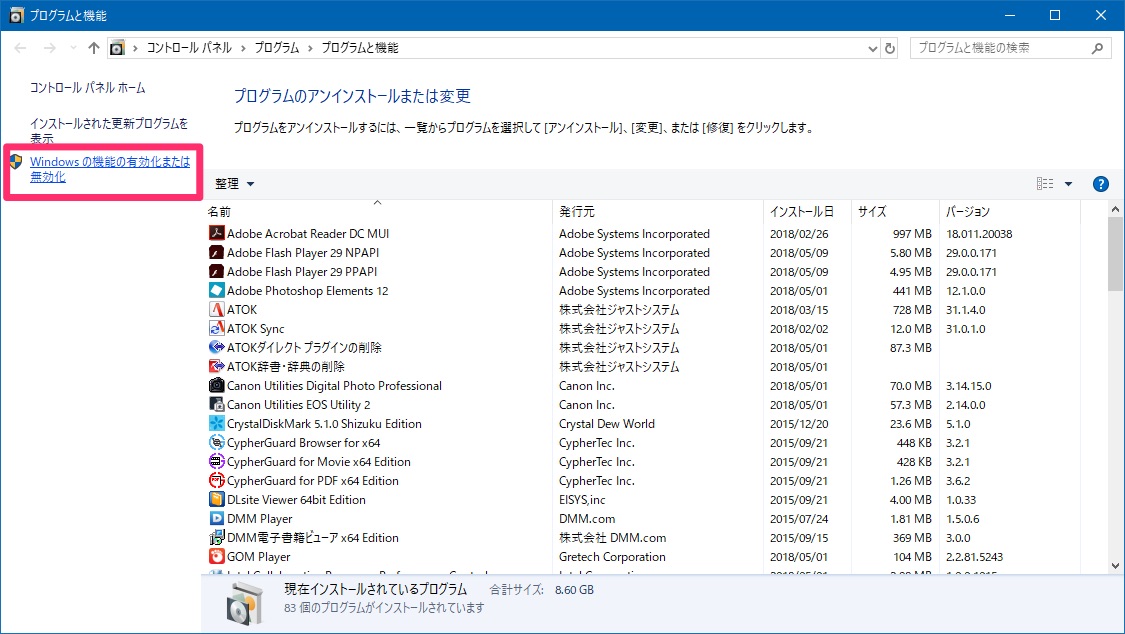
Task: Click the EISYS,inc publisher cell
Action: click(582, 499)
